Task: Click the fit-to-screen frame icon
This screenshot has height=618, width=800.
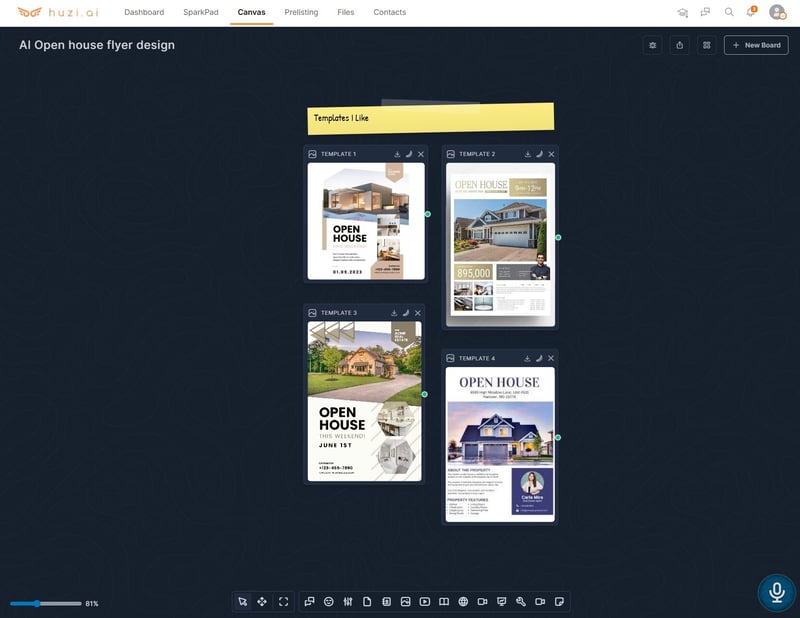Action: pyautogui.click(x=284, y=602)
